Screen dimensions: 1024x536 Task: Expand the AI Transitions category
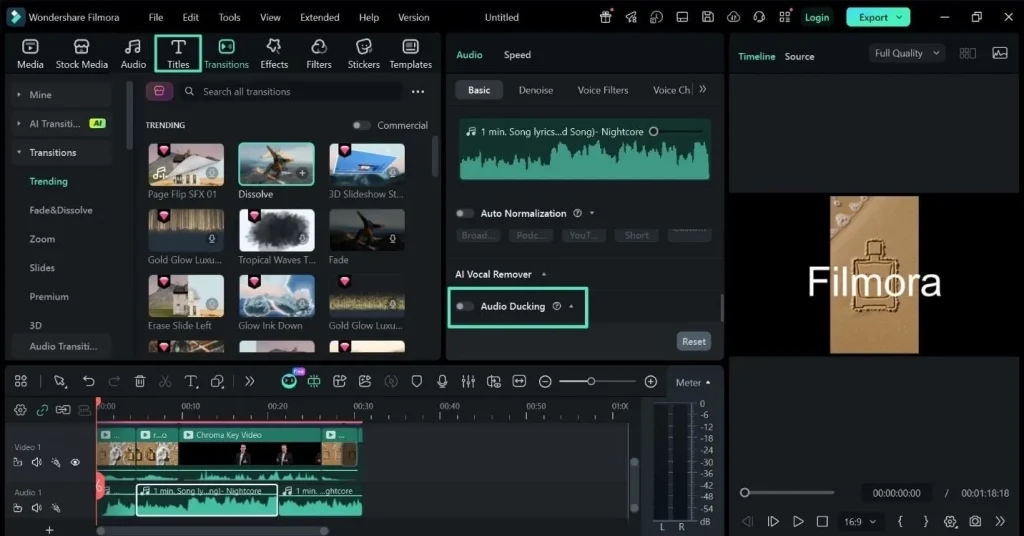pos(18,123)
